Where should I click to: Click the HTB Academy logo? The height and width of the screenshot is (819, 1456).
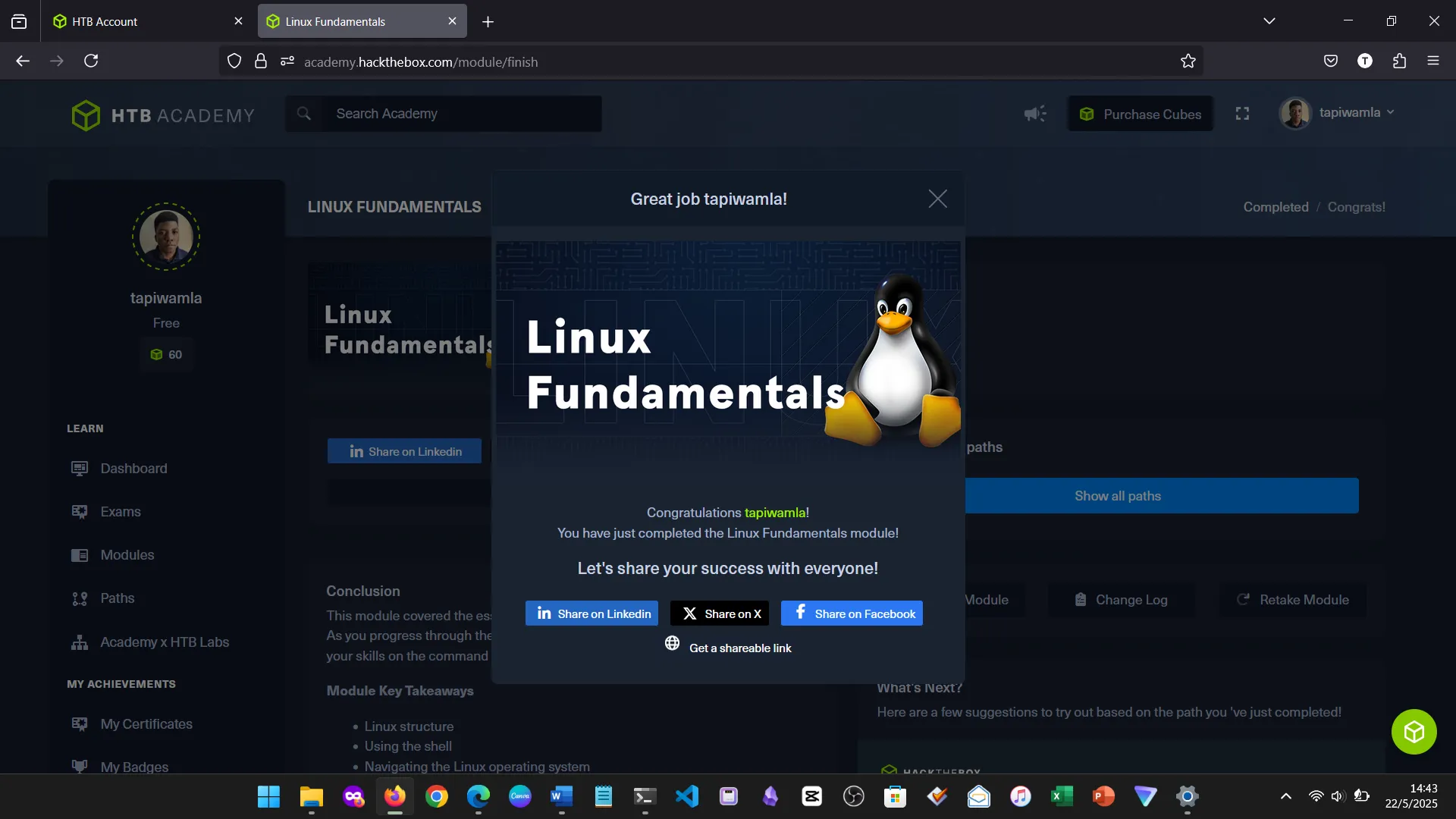point(163,115)
